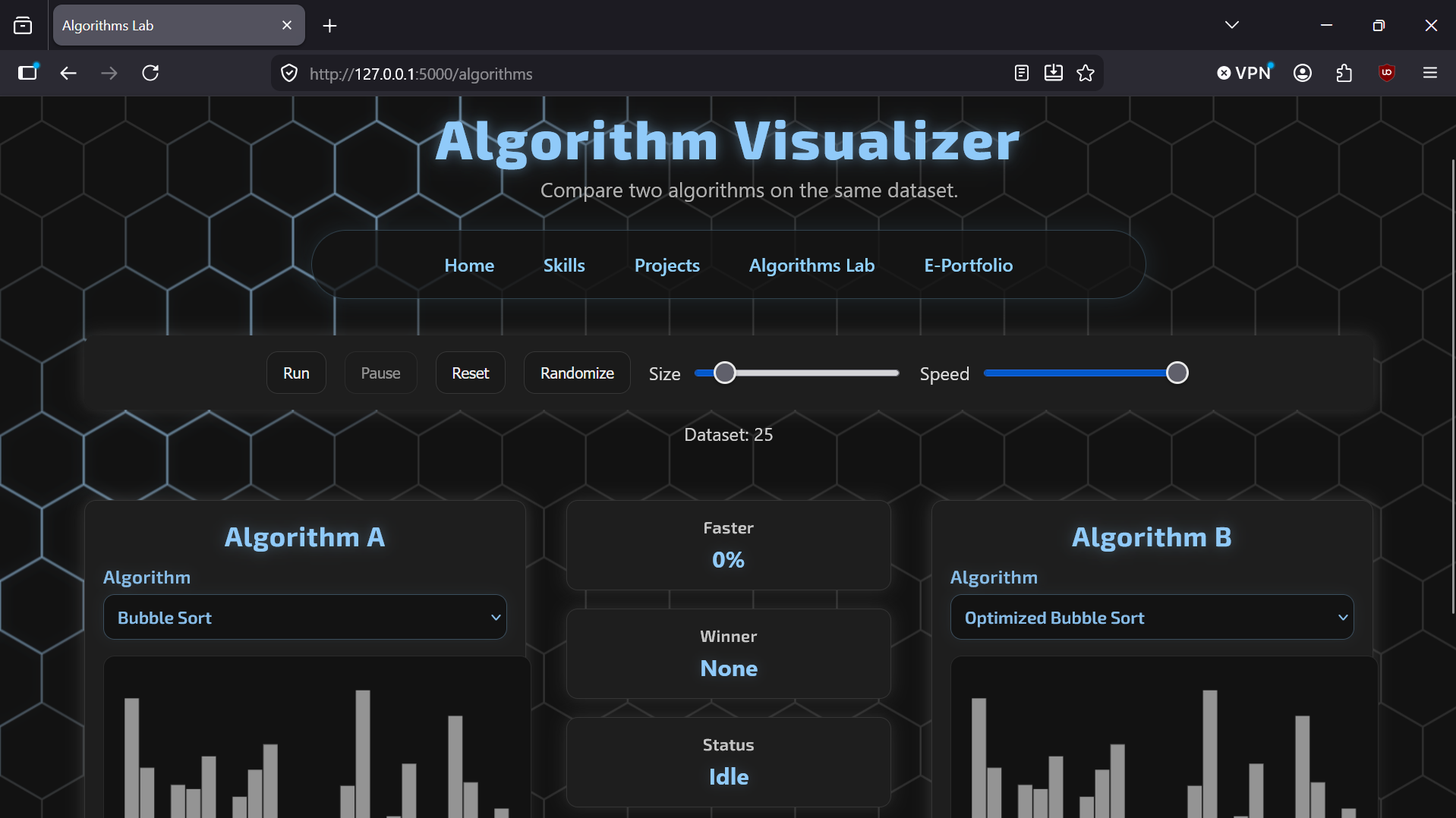Open the browser hamburger menu
Viewport: 1456px width, 818px height.
[1430, 73]
